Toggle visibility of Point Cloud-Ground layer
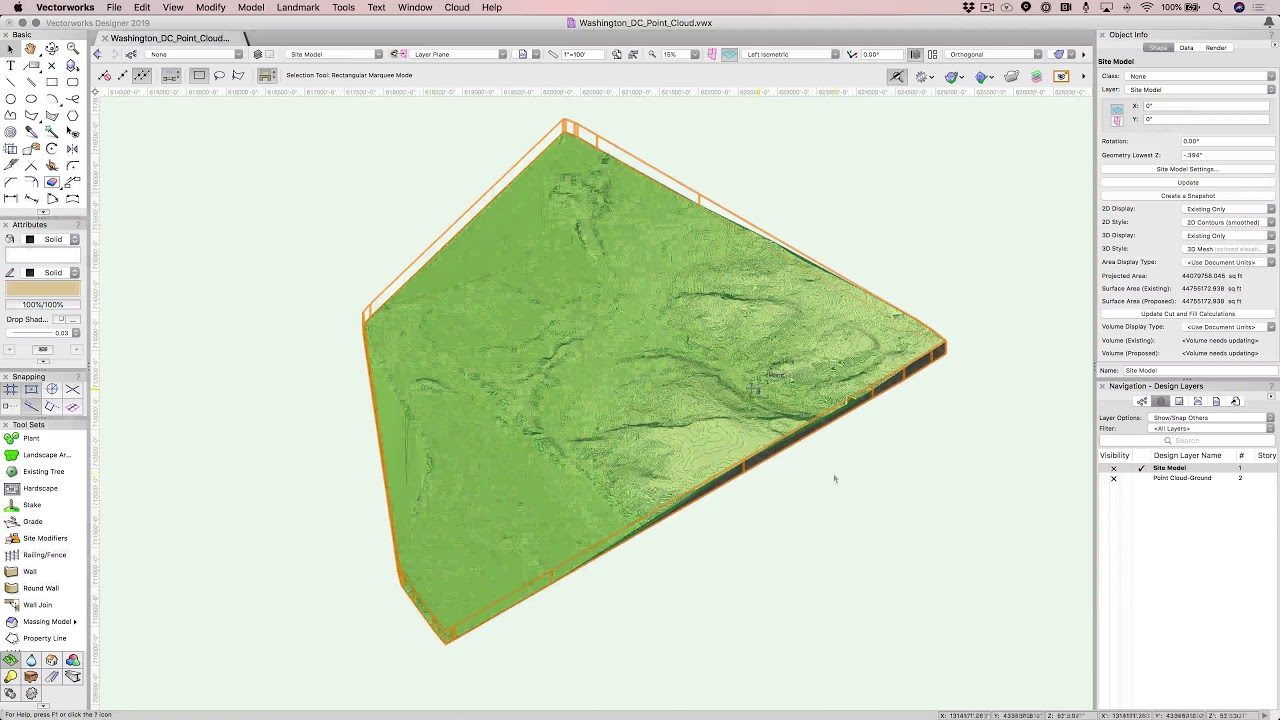The image size is (1280, 720). [x=1113, y=478]
